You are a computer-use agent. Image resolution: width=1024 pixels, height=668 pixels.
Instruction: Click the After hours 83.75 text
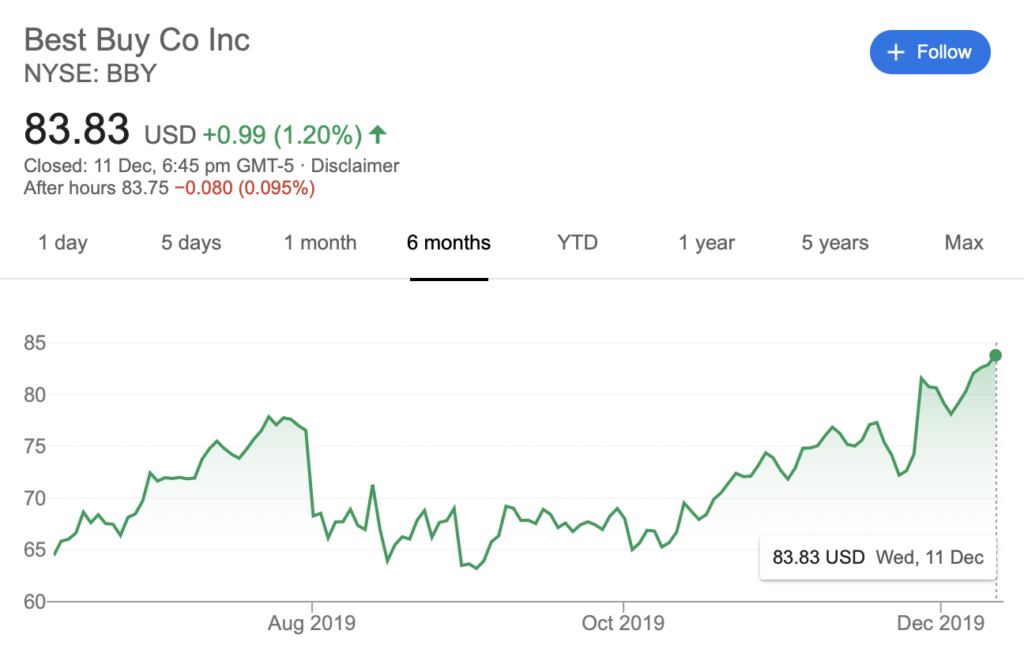coord(96,188)
